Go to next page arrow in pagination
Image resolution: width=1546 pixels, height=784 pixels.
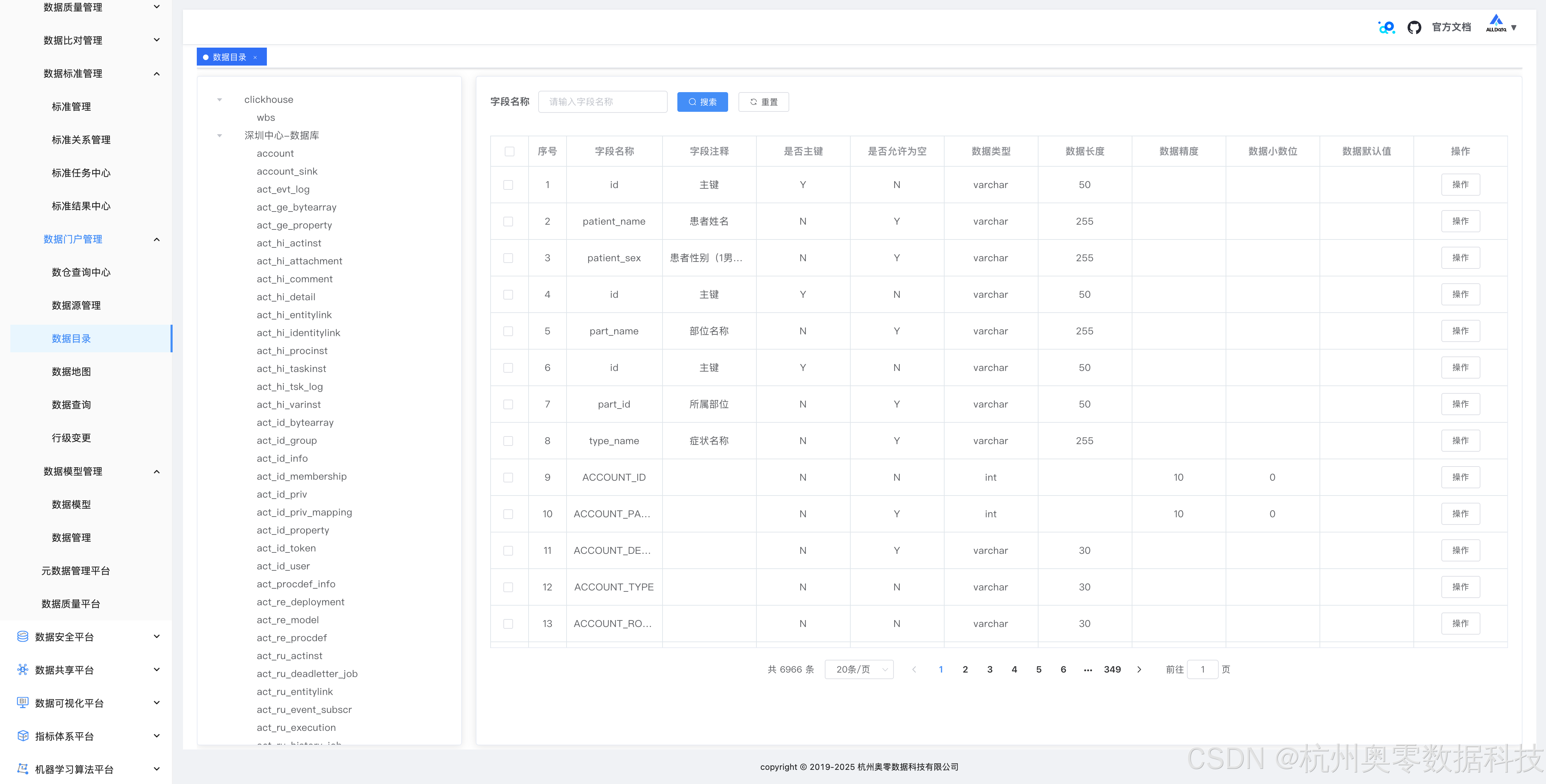[1139, 669]
